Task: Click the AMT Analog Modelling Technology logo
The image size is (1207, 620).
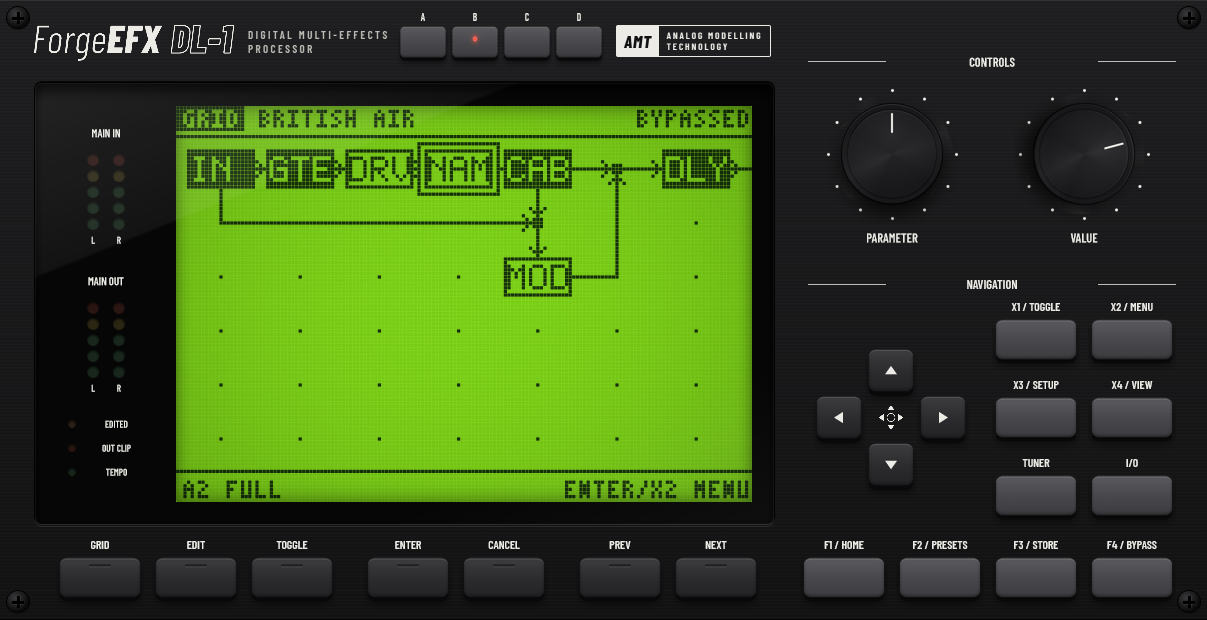Action: click(x=693, y=41)
